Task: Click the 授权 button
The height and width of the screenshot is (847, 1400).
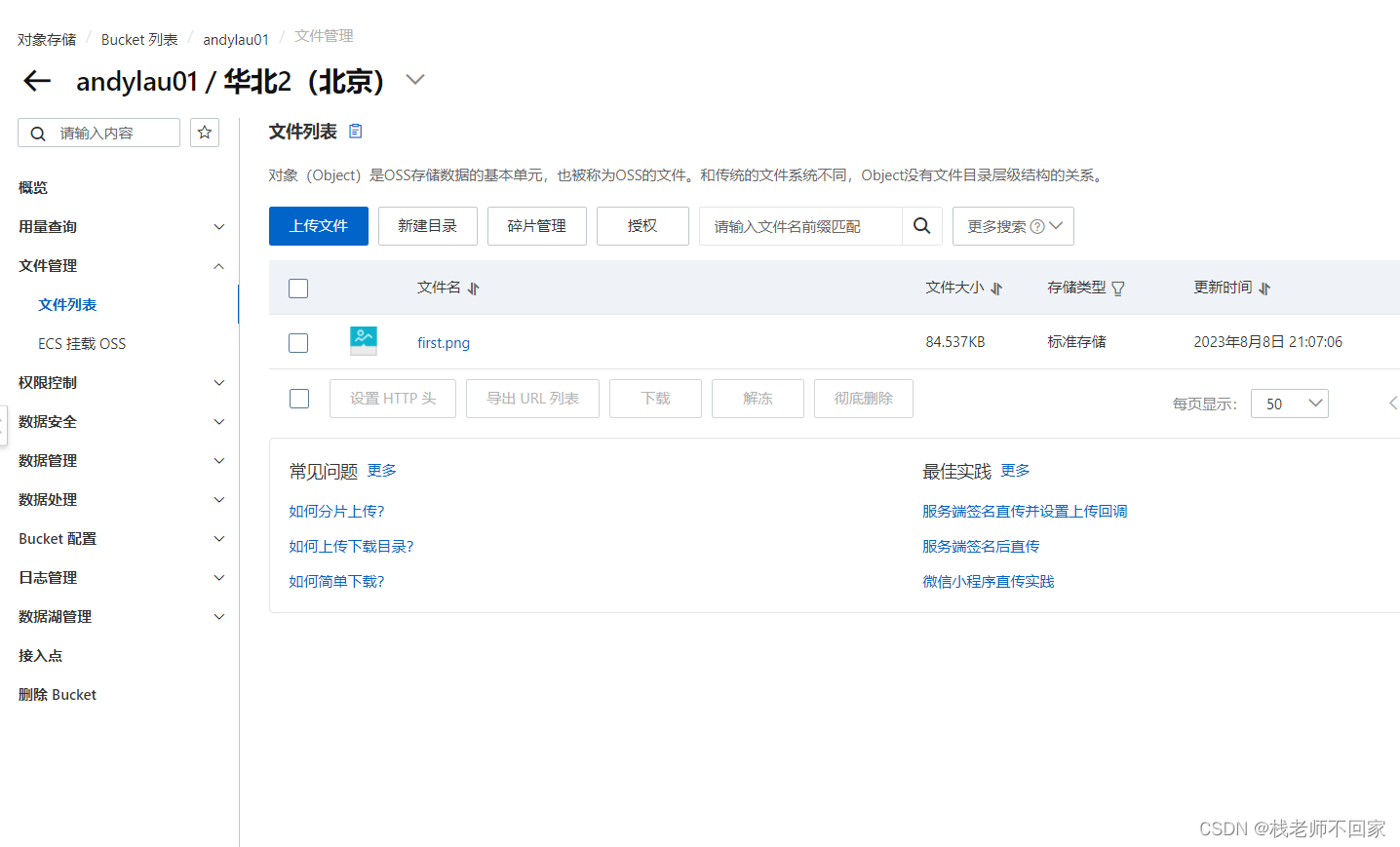Action: (642, 226)
